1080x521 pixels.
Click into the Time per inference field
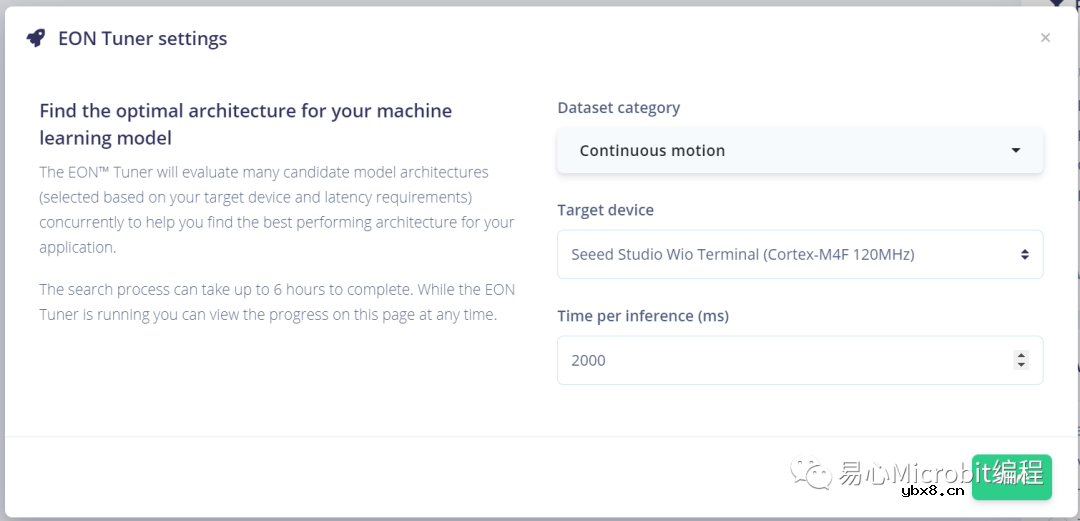[780, 360]
